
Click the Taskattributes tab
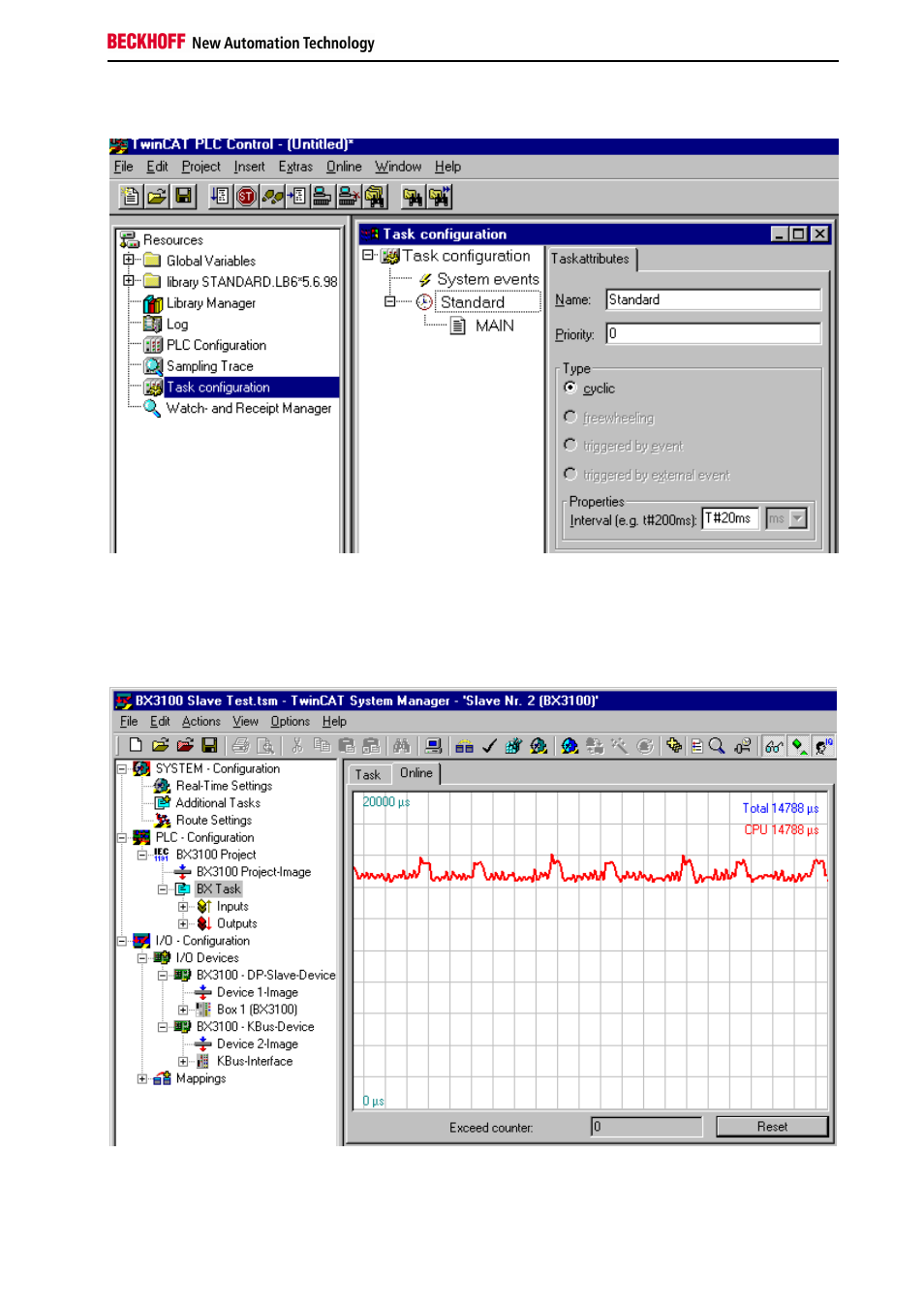pos(590,259)
